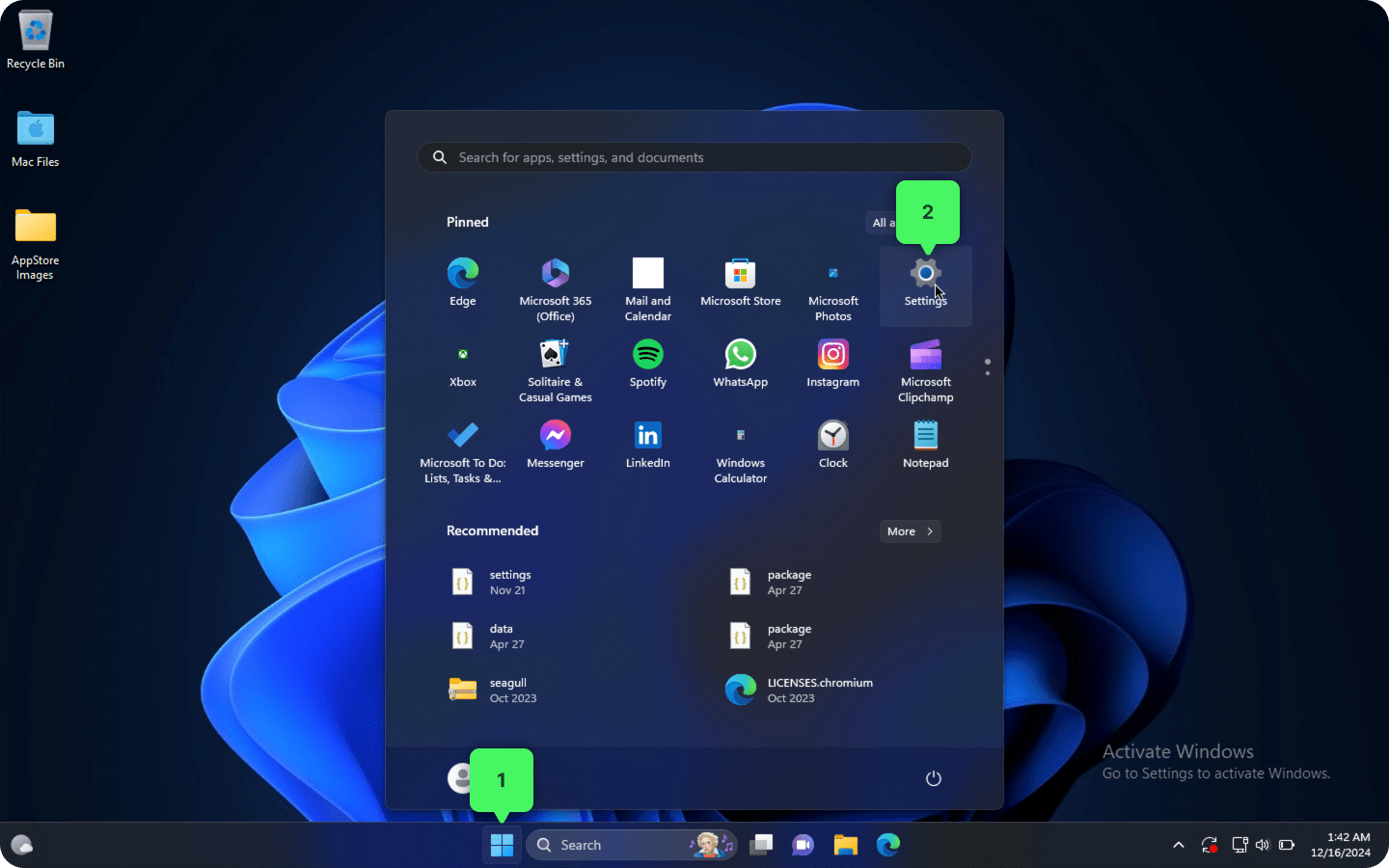Expand More recommended items
The height and width of the screenshot is (868, 1389).
(x=910, y=531)
